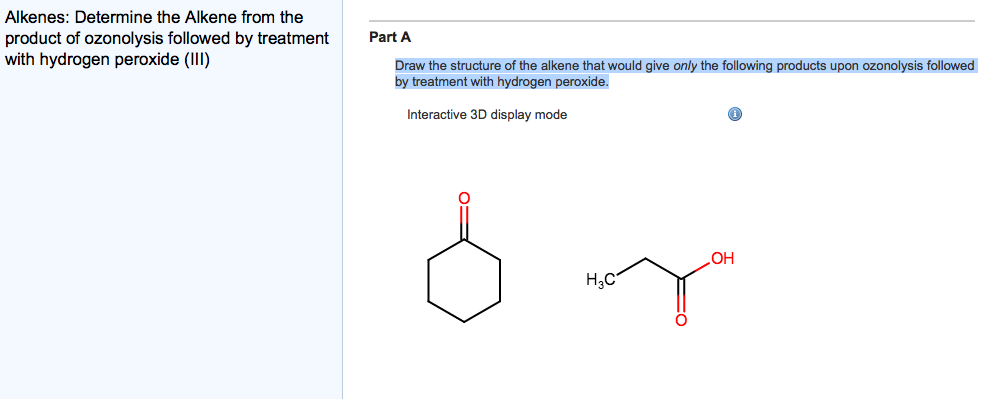The width and height of the screenshot is (998, 399).
Task: Click the blue info icon
Action: (734, 115)
